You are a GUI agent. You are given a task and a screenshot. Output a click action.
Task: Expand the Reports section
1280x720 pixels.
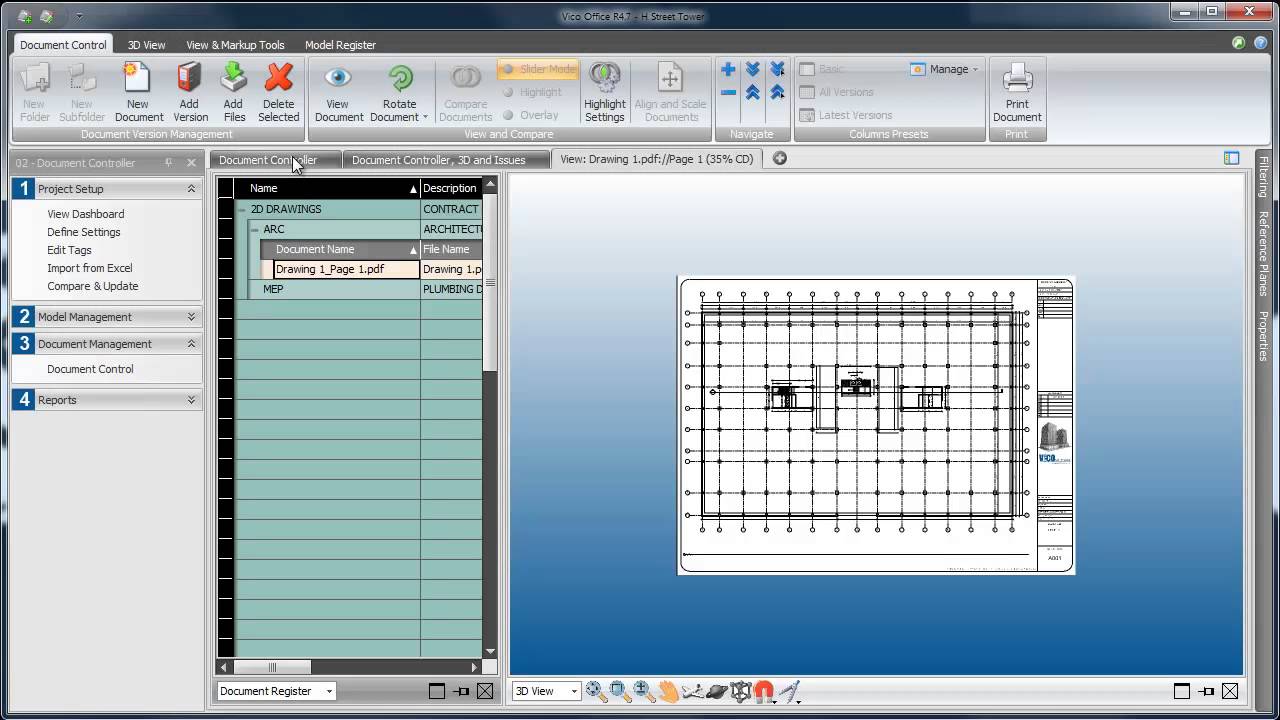(x=191, y=400)
